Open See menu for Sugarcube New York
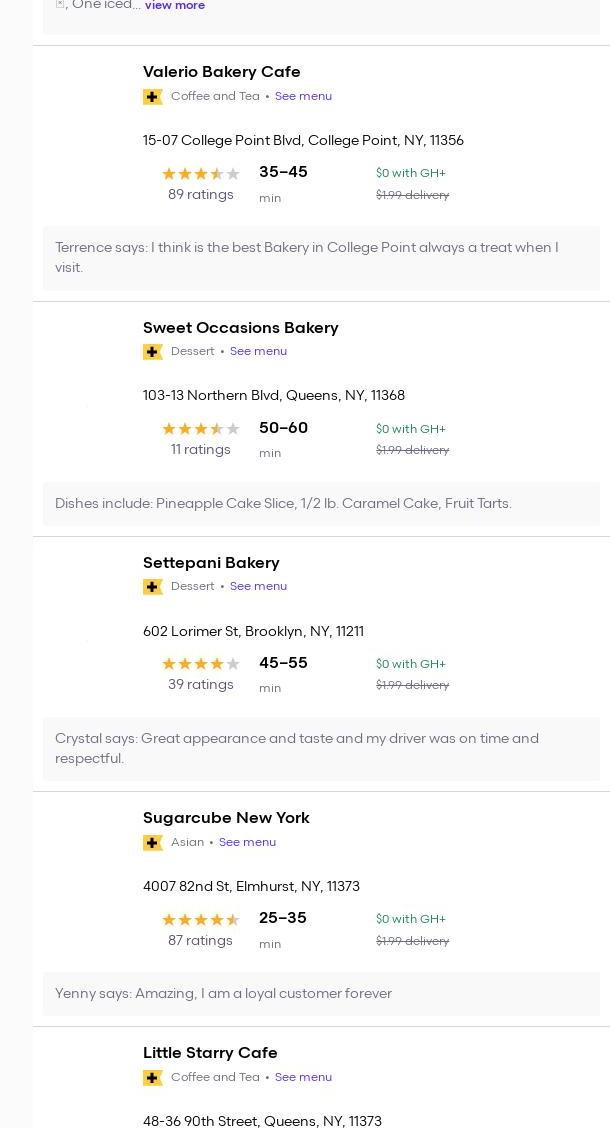This screenshot has width=610, height=1128. pos(247,843)
